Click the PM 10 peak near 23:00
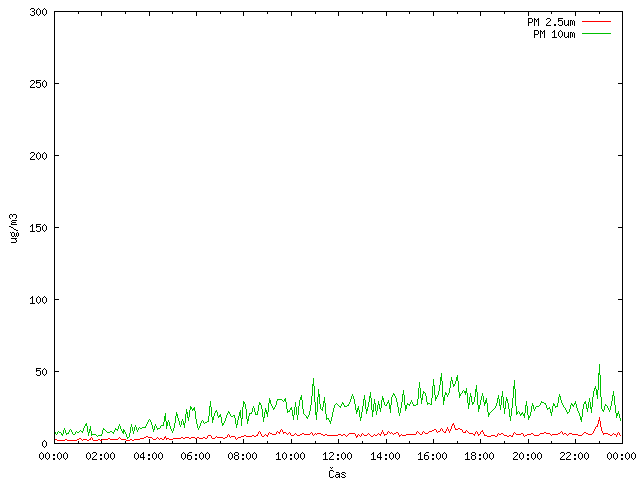 click(x=599, y=365)
